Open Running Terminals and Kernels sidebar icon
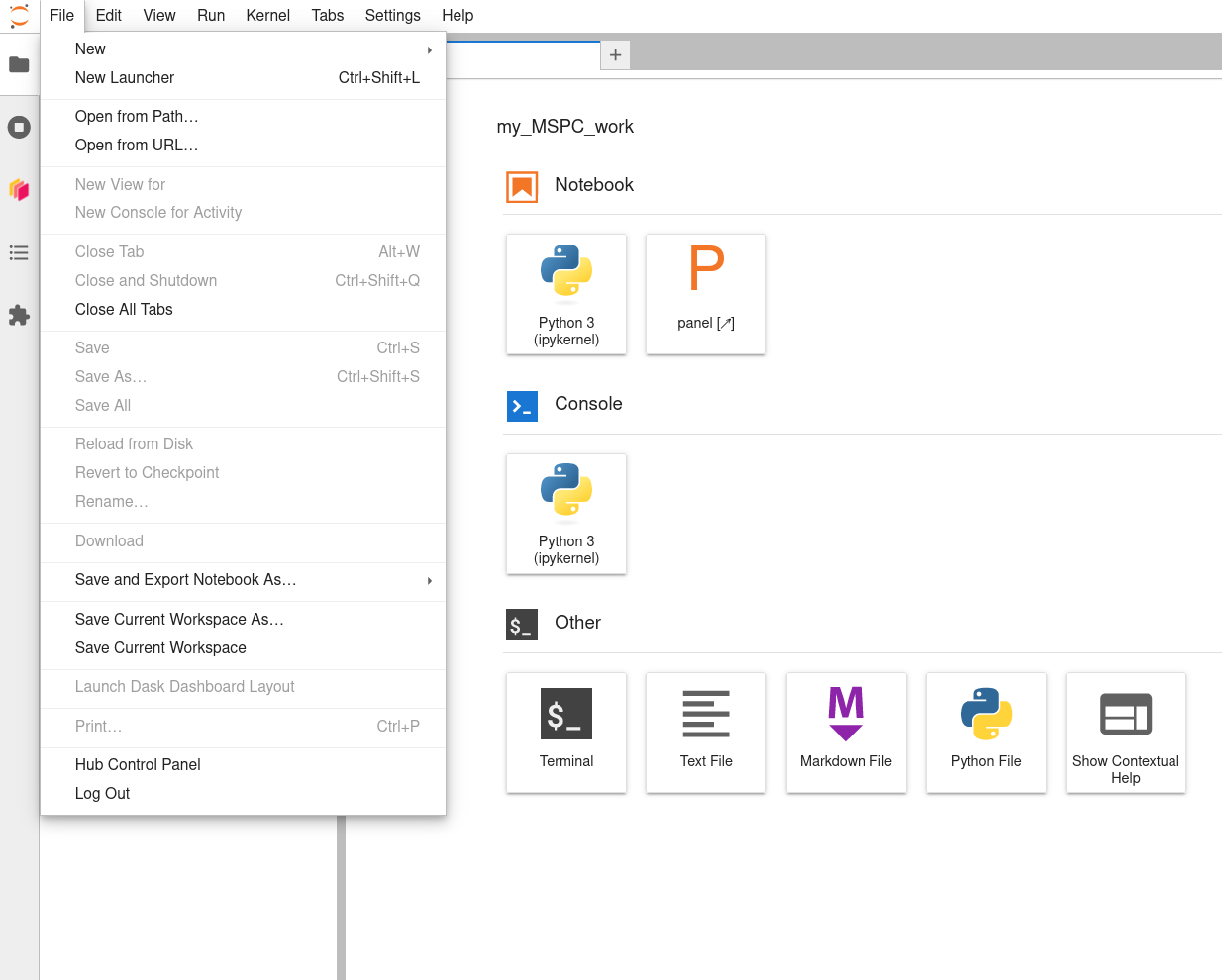The height and width of the screenshot is (980, 1222). [x=19, y=127]
